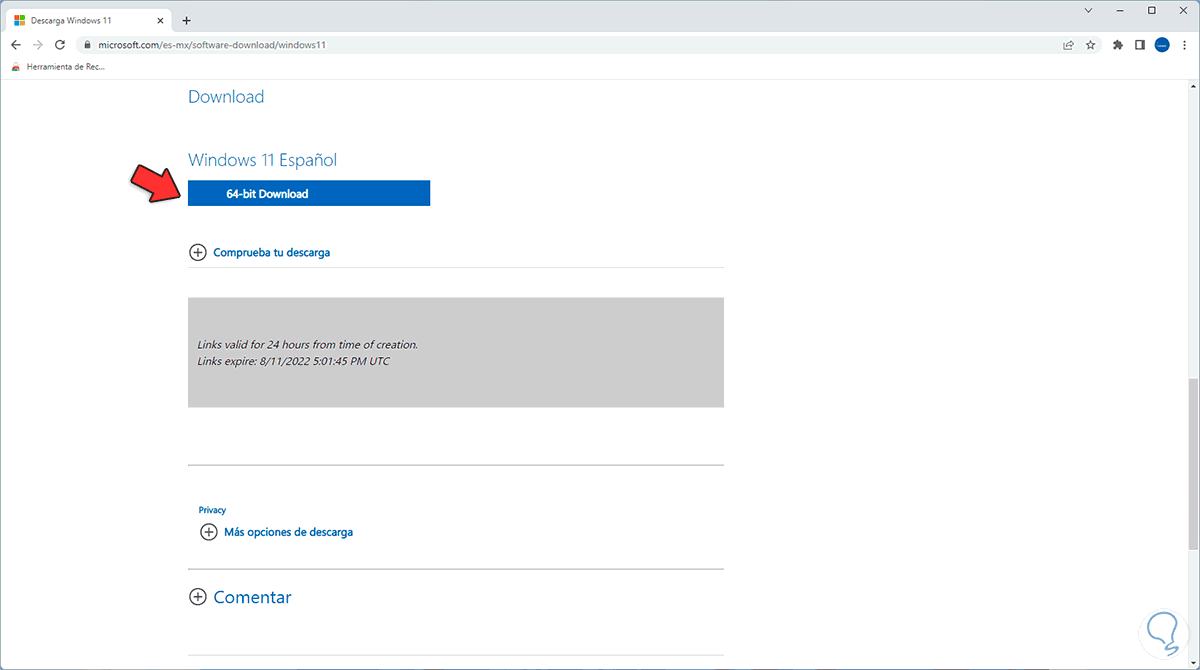Bookmark this page with the star

(x=1091, y=45)
